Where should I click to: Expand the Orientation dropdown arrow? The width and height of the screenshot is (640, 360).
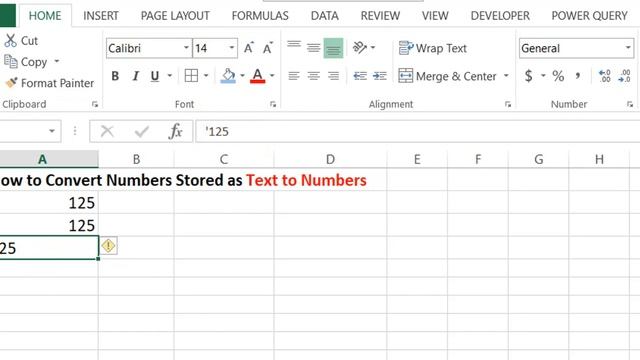[x=373, y=47]
